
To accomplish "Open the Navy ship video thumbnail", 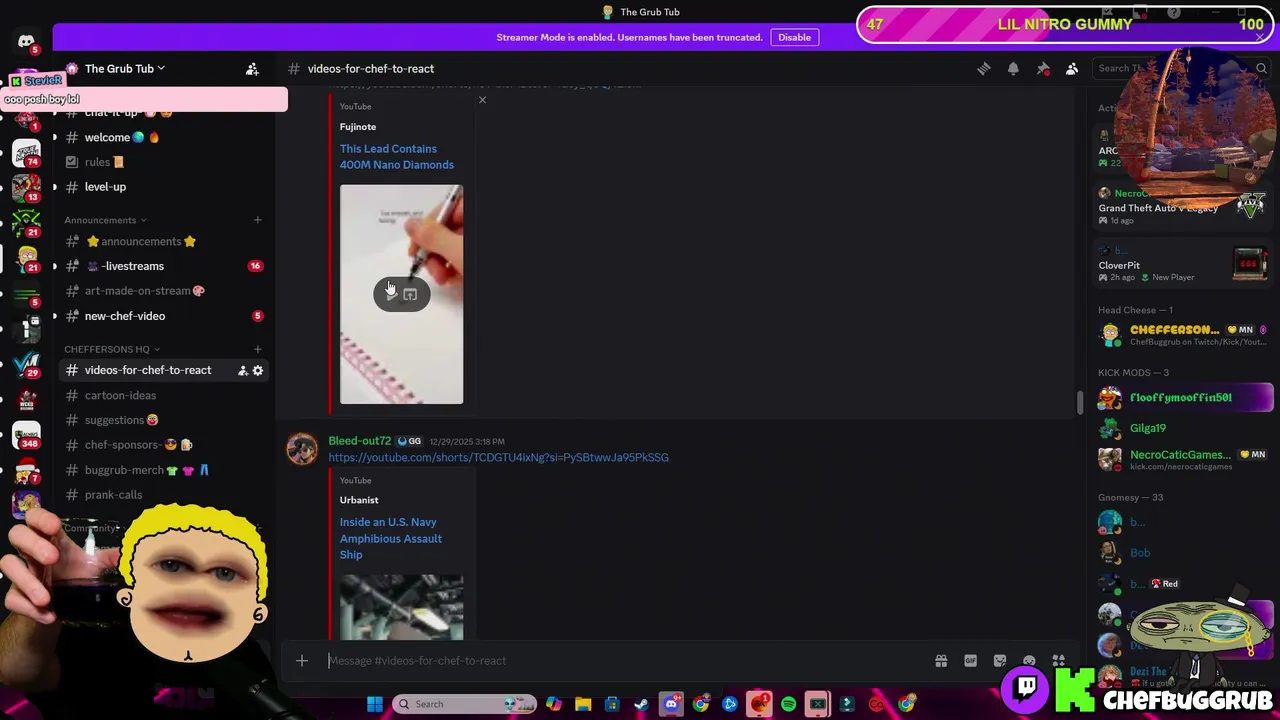I will coord(401,607).
